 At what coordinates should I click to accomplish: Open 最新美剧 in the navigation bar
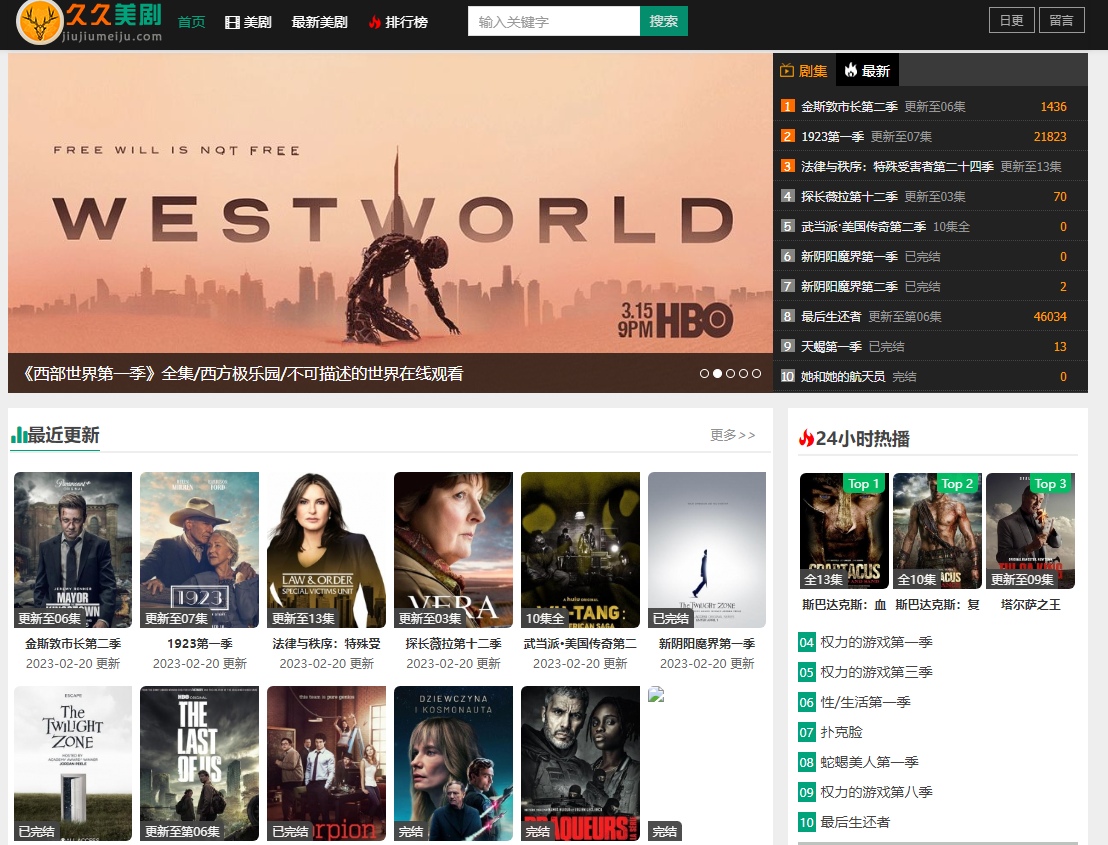[x=320, y=20]
